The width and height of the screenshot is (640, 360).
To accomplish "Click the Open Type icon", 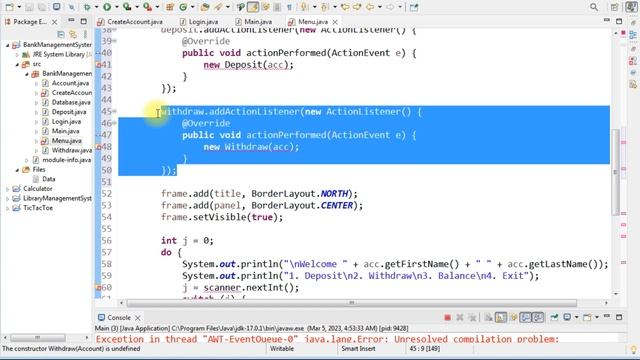I will (x=205, y=7).
